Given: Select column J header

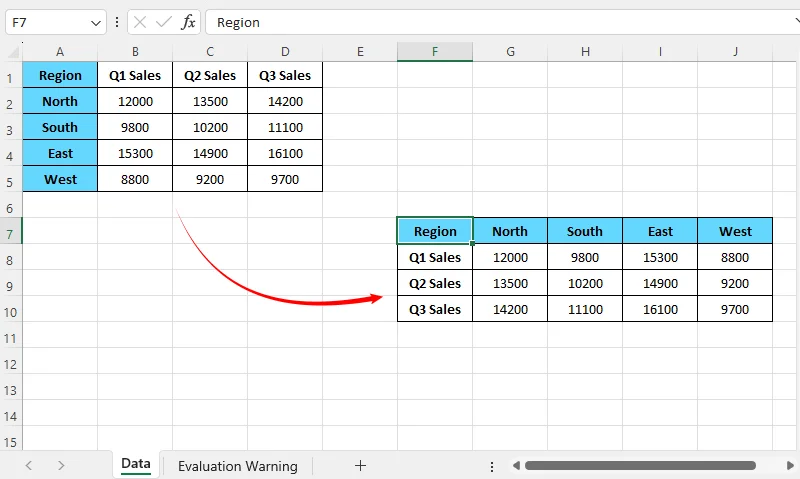Looking at the screenshot, I should [x=735, y=52].
